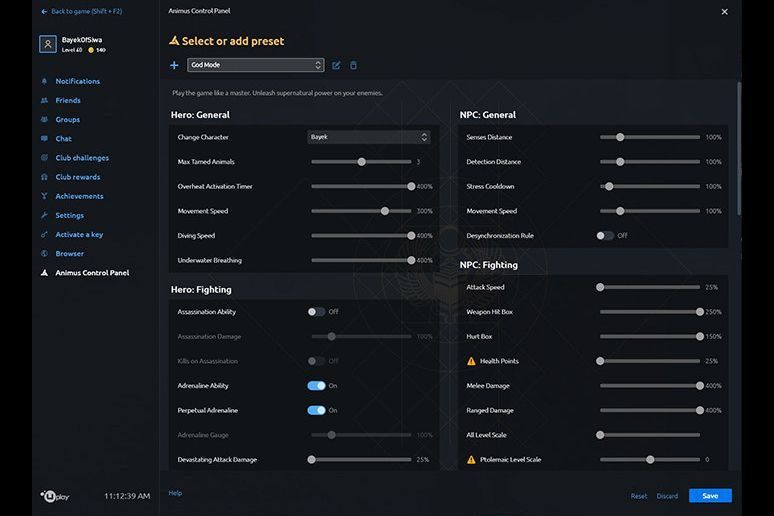The image size is (774, 516).
Task: Click the Hero Movement Speed slider
Action: point(361,211)
